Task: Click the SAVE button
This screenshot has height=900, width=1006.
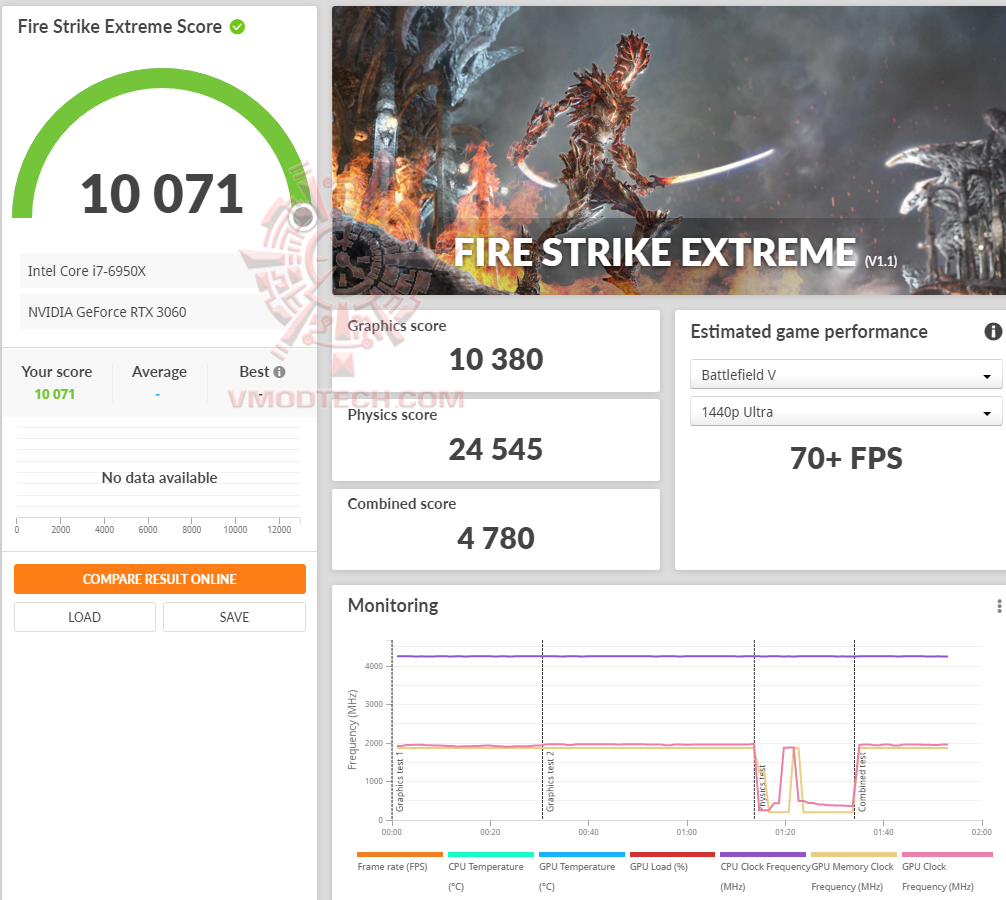Action: point(234,617)
